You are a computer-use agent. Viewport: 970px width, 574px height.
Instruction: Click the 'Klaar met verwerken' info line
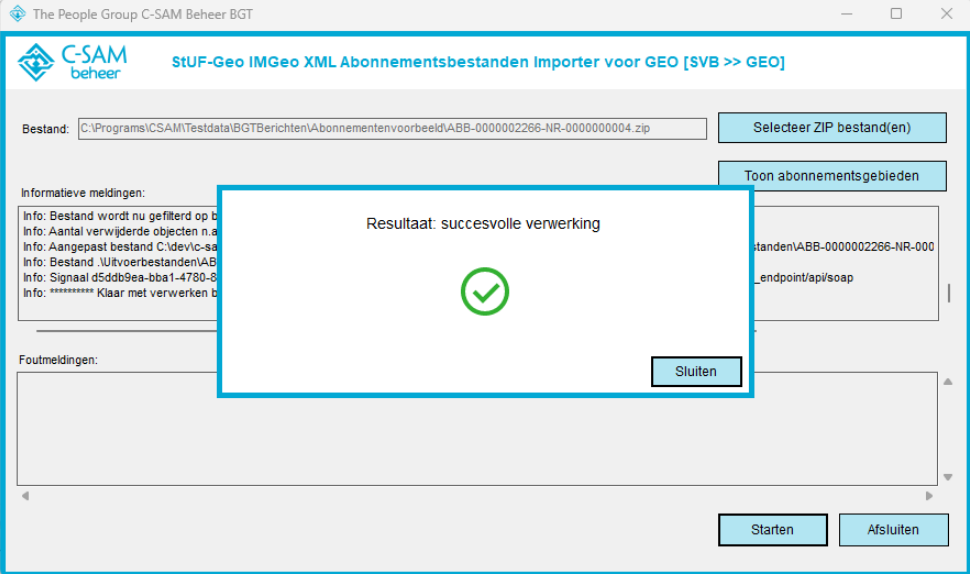click(x=121, y=293)
